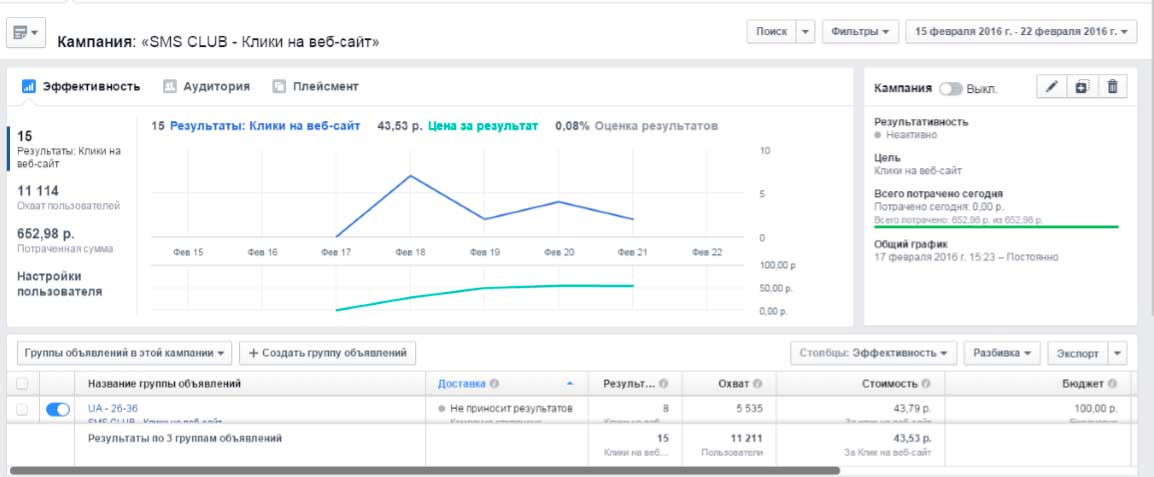The height and width of the screenshot is (477, 1154).
Task: Click the trash delete campaign icon
Action: pos(1112,86)
